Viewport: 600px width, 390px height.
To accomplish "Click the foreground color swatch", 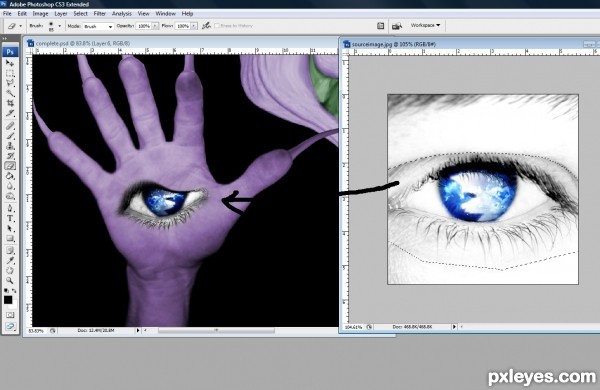I will [7, 300].
